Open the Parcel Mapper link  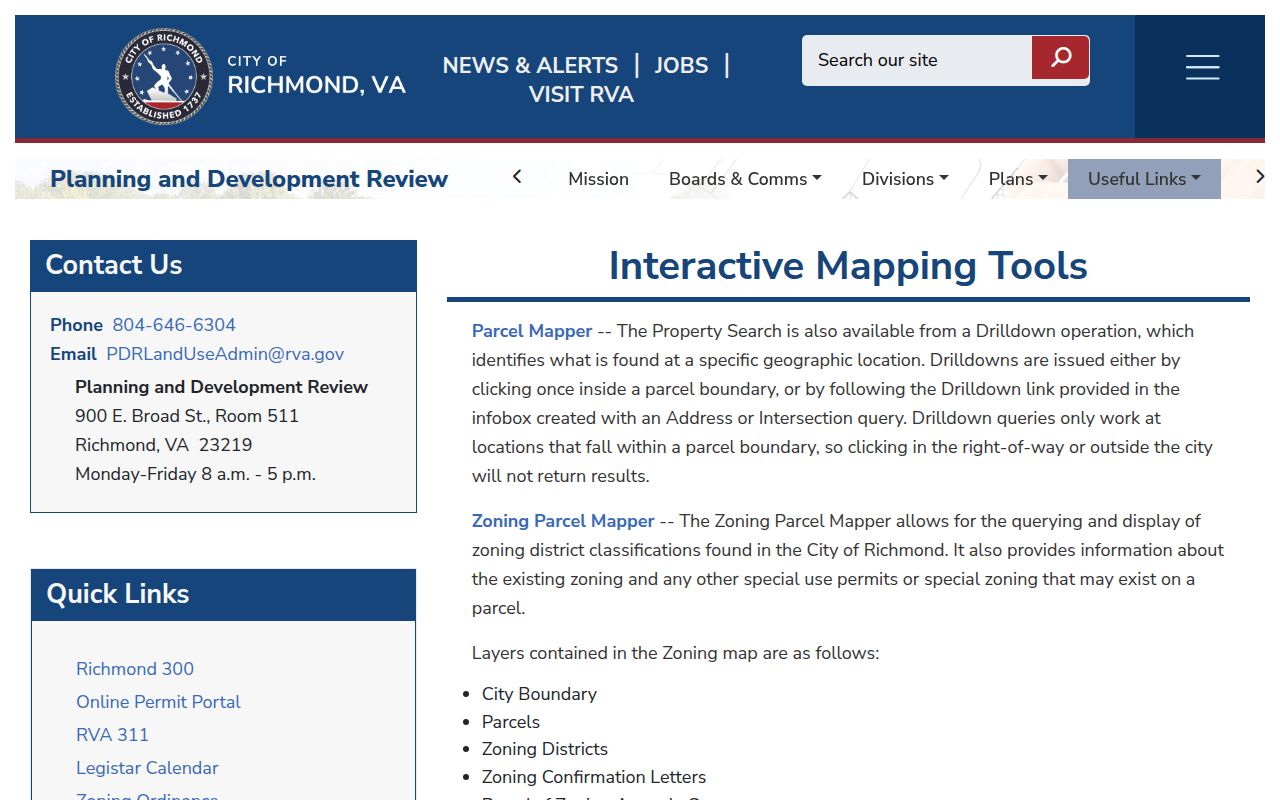point(532,331)
